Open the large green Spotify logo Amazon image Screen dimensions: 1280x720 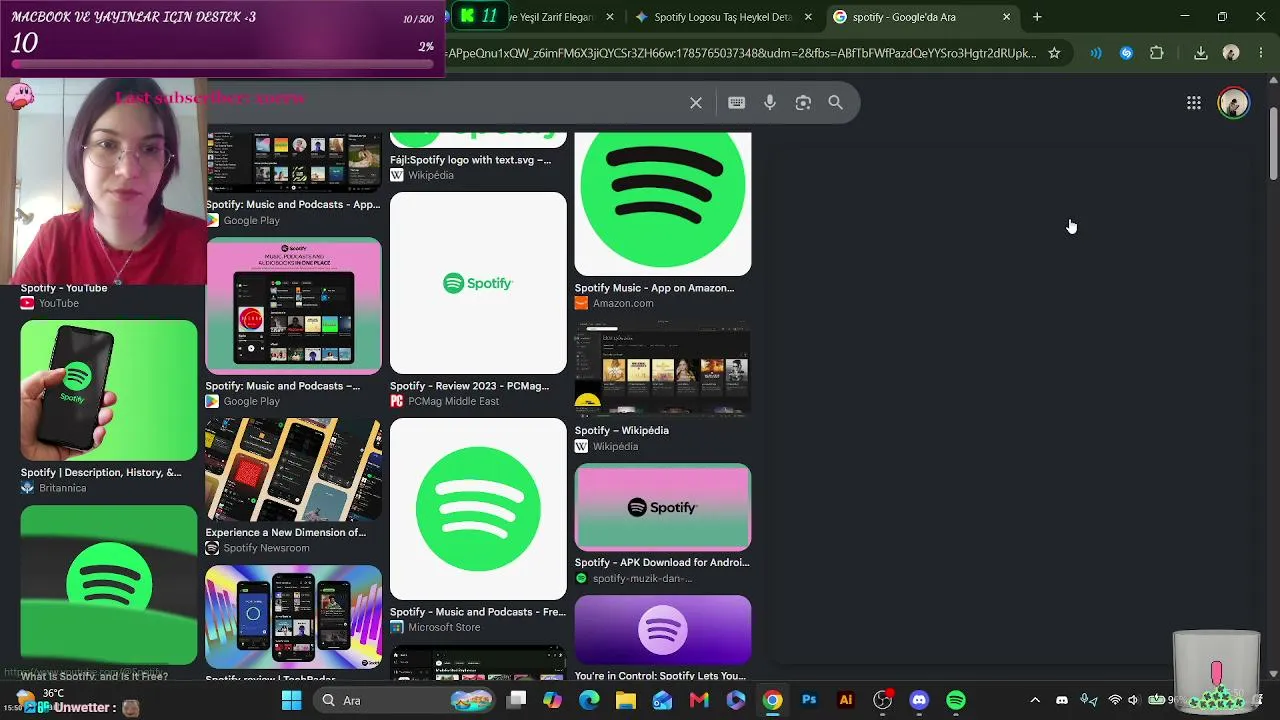(663, 204)
